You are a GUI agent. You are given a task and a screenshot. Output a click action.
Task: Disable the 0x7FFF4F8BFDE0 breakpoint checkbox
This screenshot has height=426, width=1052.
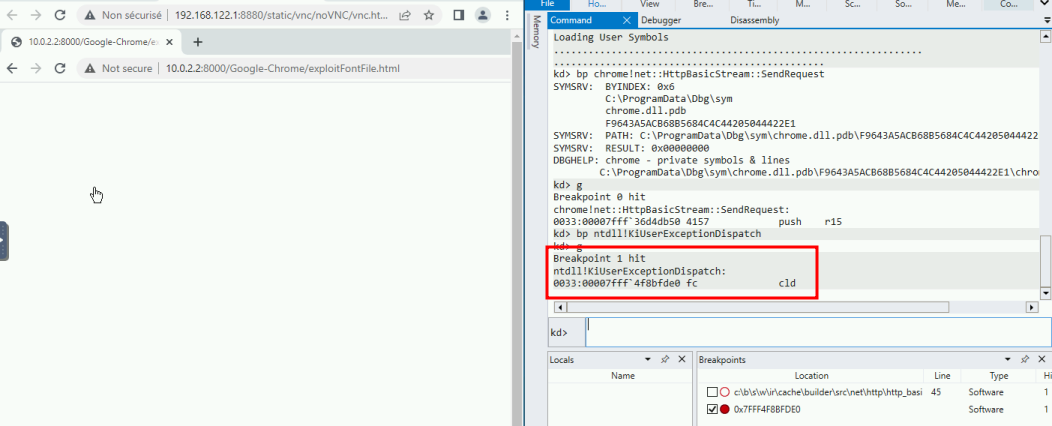712,409
